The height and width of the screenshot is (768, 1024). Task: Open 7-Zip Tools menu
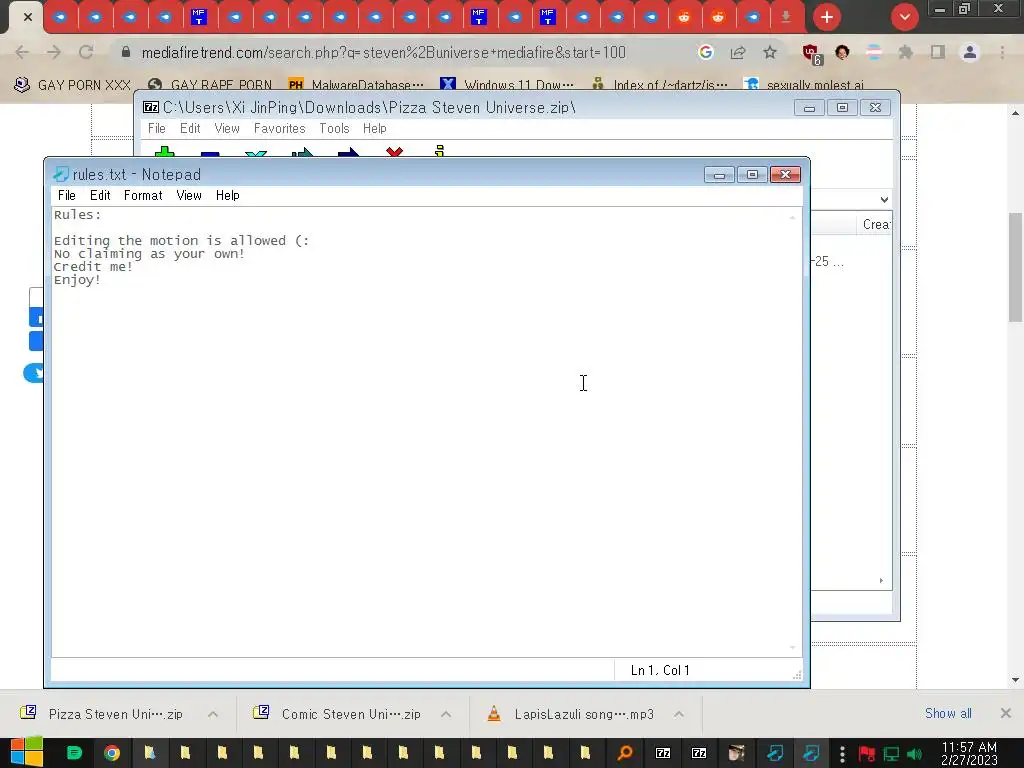pyautogui.click(x=334, y=129)
